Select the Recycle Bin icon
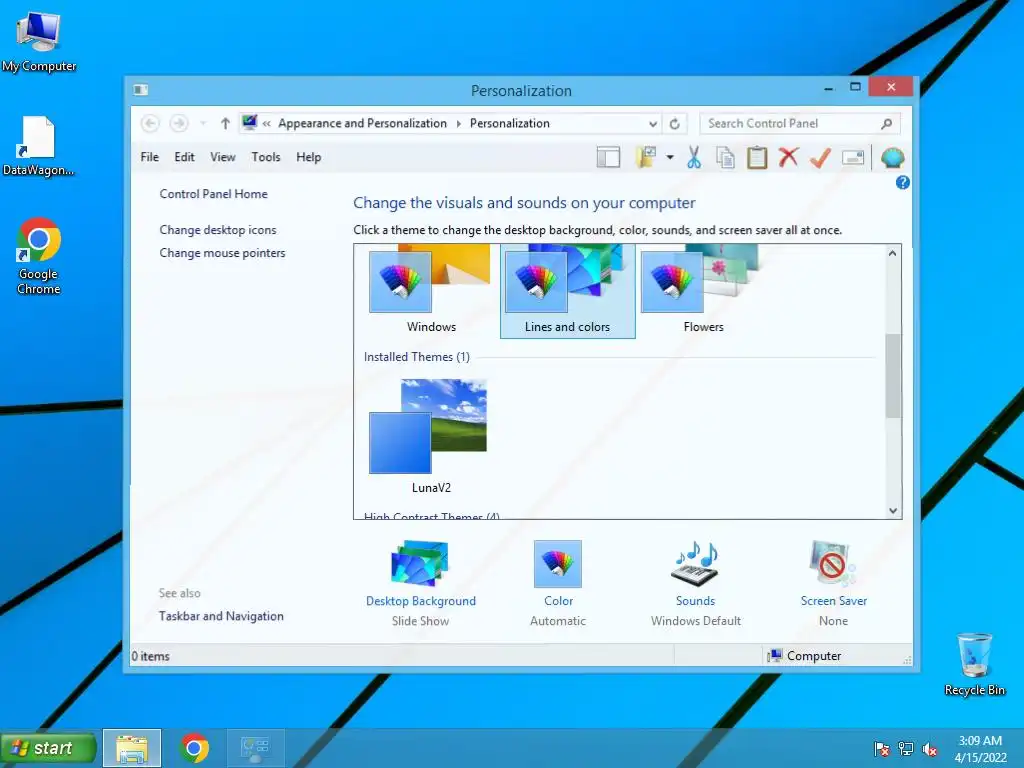 point(974,664)
